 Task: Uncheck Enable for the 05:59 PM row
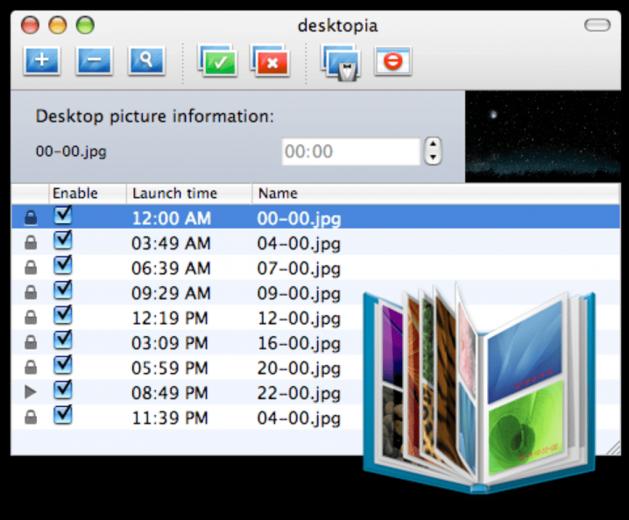(63, 365)
